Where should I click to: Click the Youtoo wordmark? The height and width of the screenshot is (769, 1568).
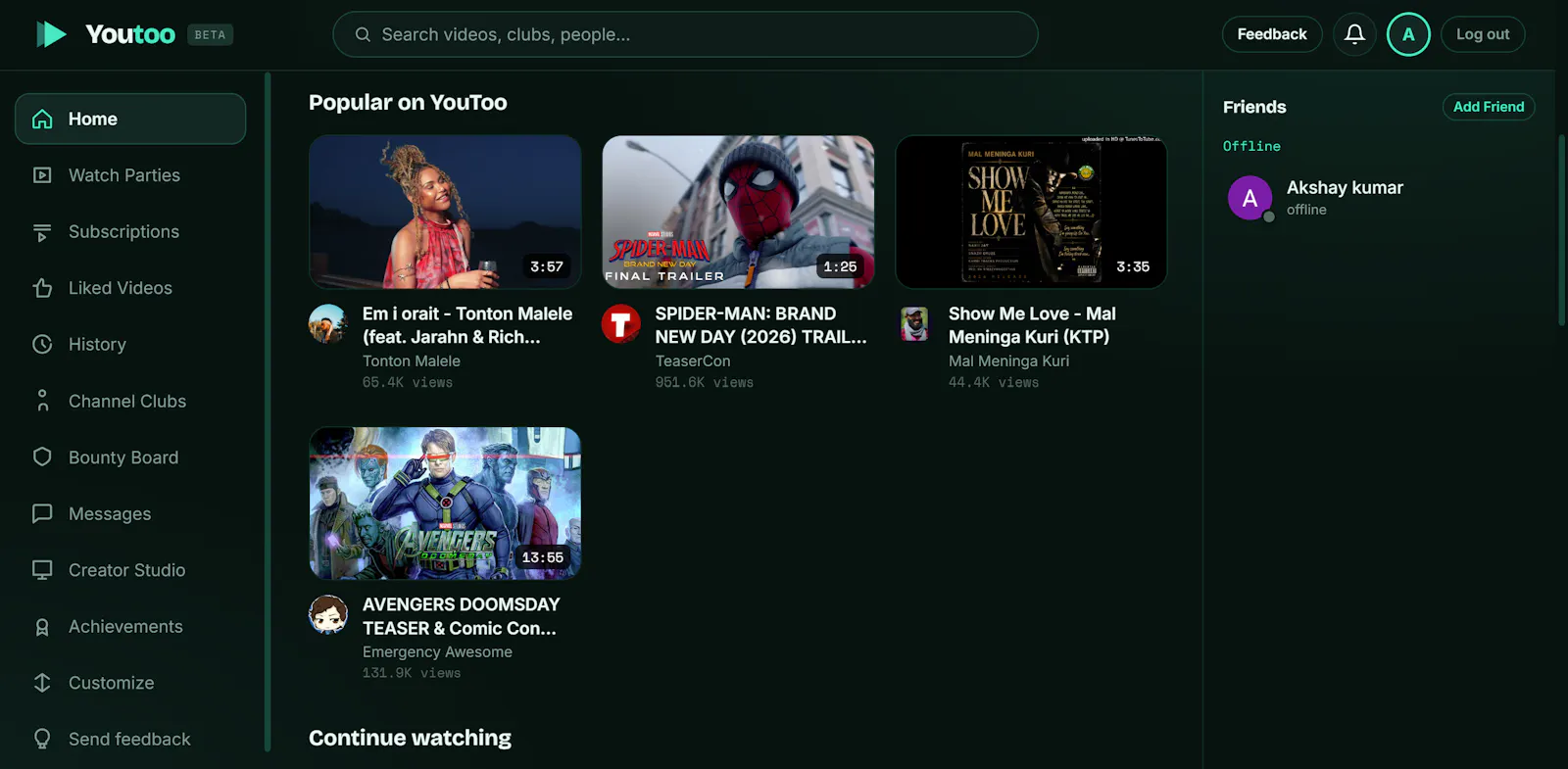point(130,34)
